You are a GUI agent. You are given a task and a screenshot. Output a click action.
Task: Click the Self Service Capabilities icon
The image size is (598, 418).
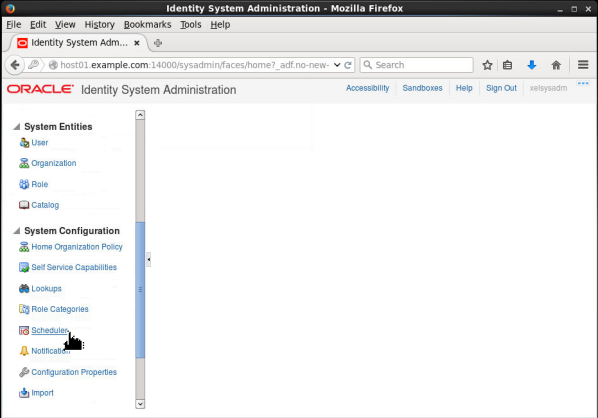coord(24,267)
